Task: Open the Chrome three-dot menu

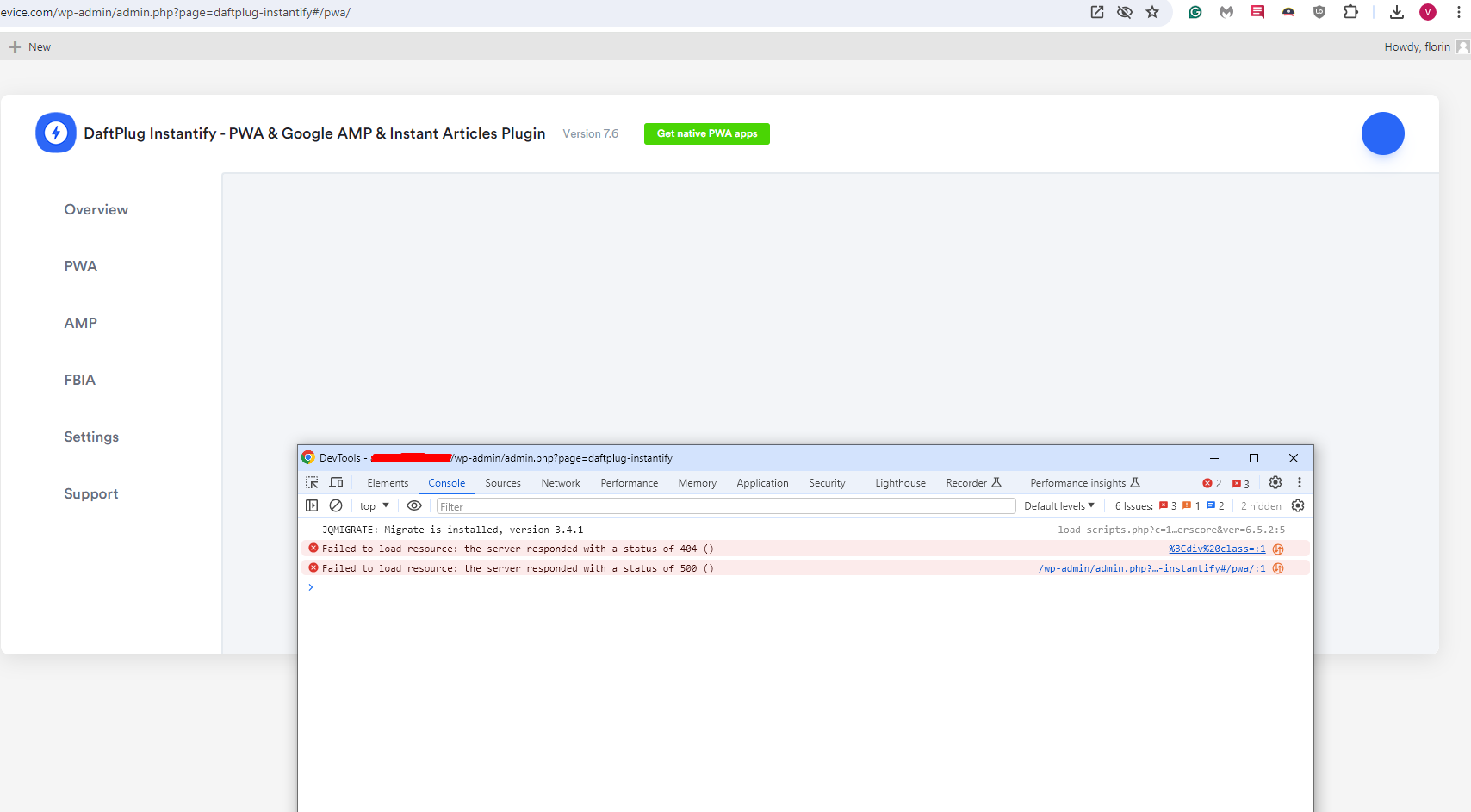Action: [x=1459, y=12]
